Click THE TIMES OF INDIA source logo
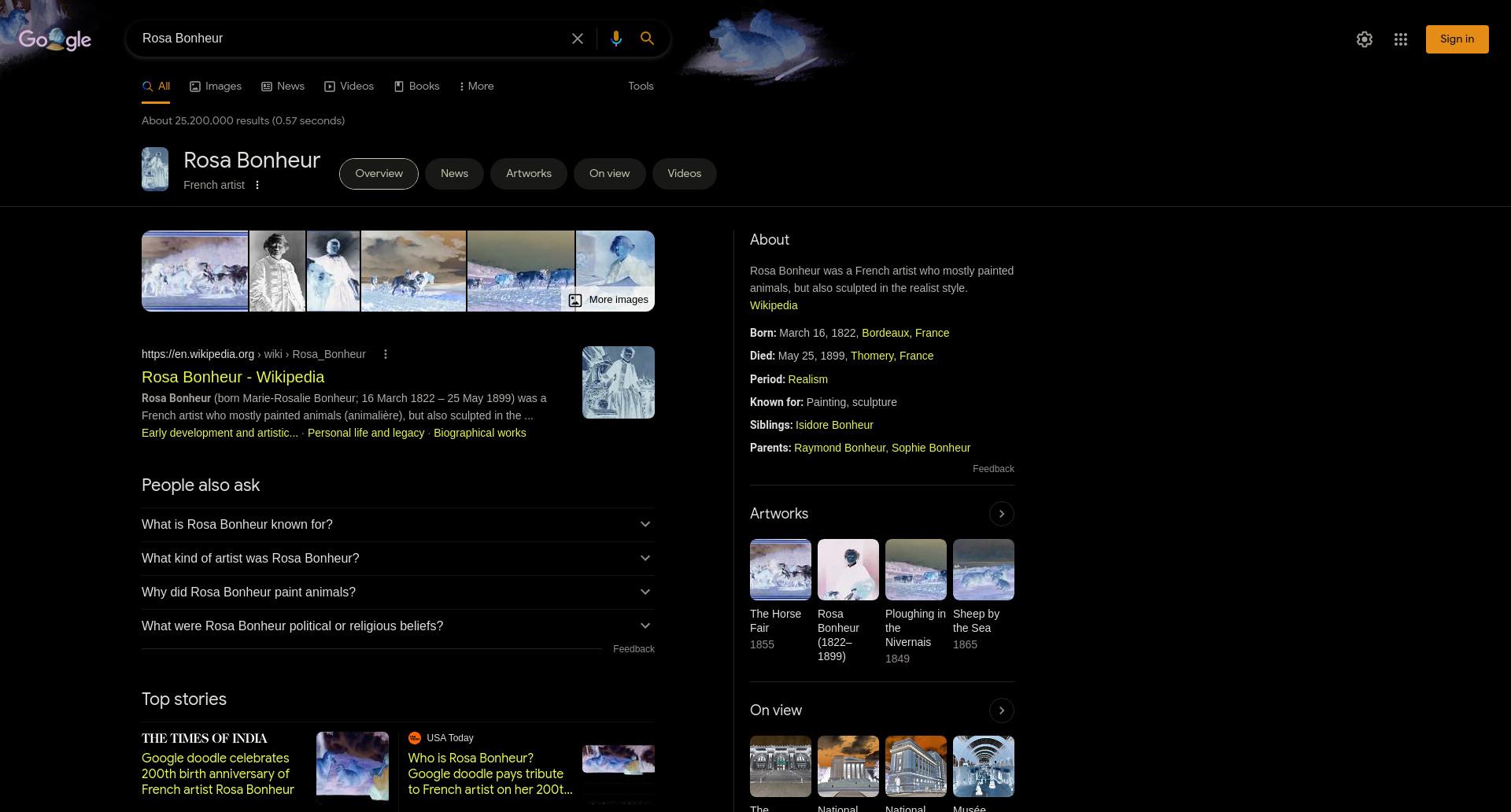This screenshot has width=1511, height=812. click(x=205, y=738)
